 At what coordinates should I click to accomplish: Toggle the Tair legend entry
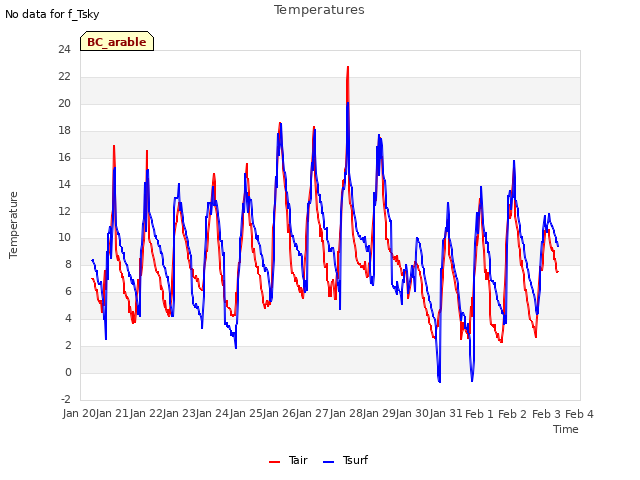[x=288, y=460]
